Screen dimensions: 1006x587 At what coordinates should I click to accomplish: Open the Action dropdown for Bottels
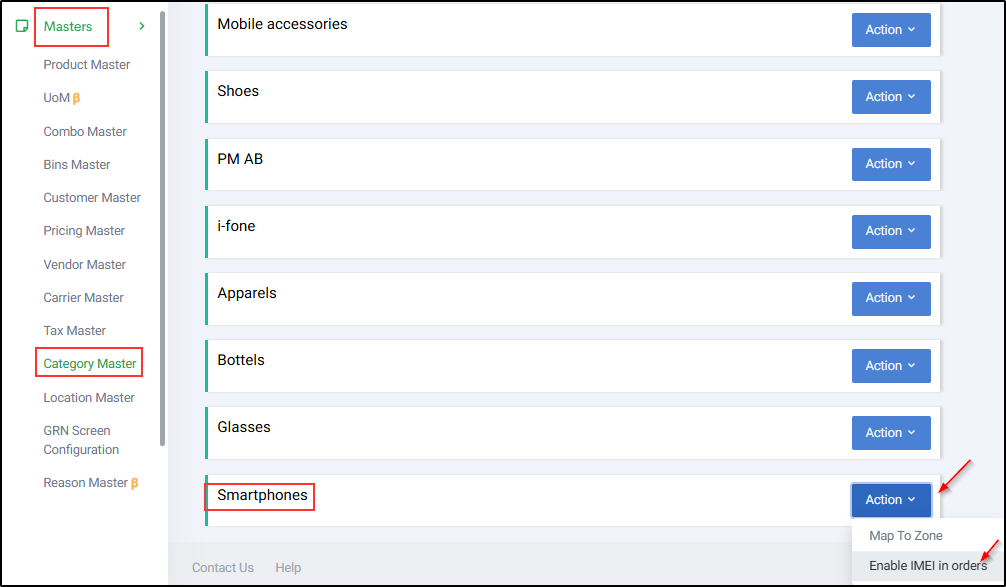click(891, 366)
